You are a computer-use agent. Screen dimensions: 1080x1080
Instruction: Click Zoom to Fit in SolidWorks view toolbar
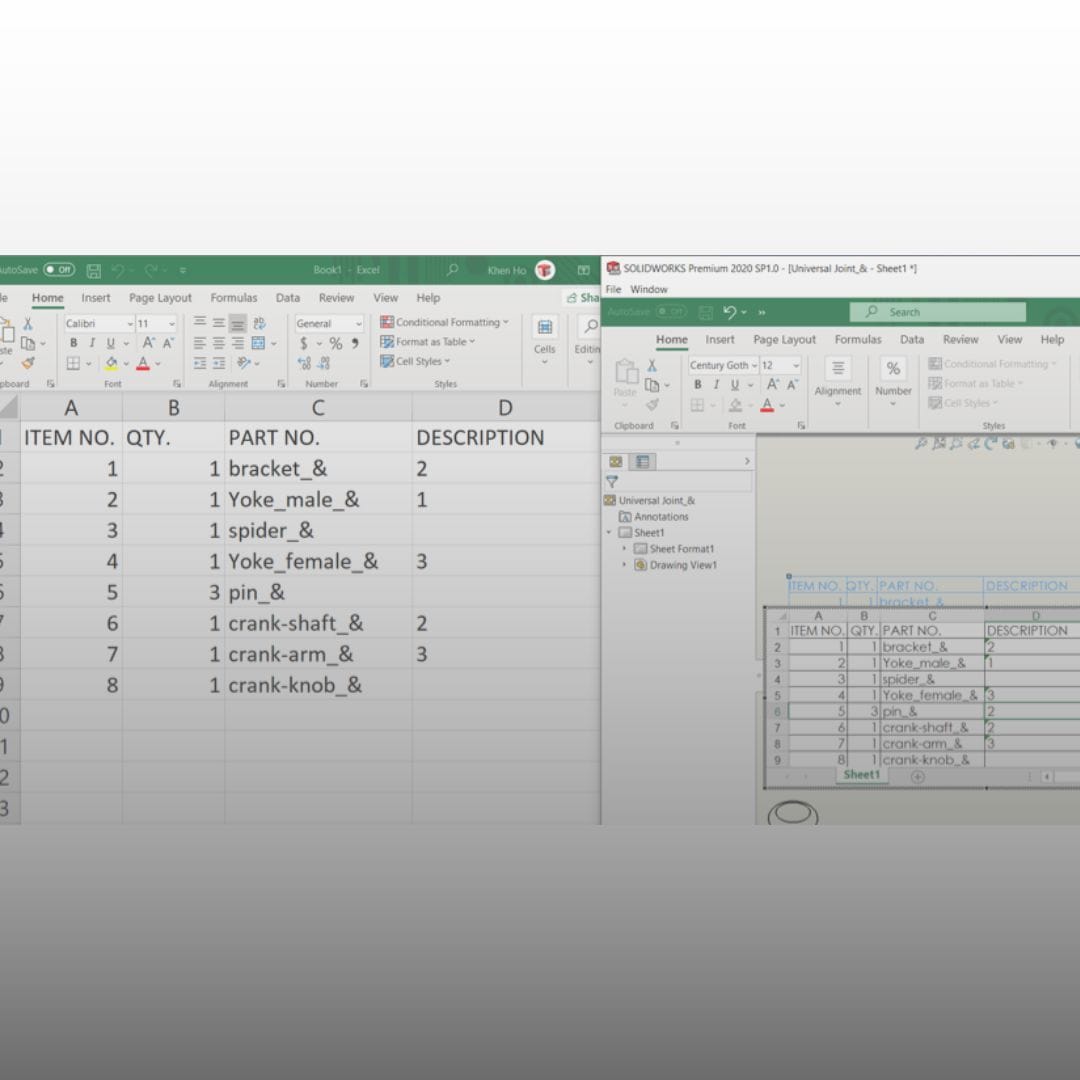[x=922, y=443]
